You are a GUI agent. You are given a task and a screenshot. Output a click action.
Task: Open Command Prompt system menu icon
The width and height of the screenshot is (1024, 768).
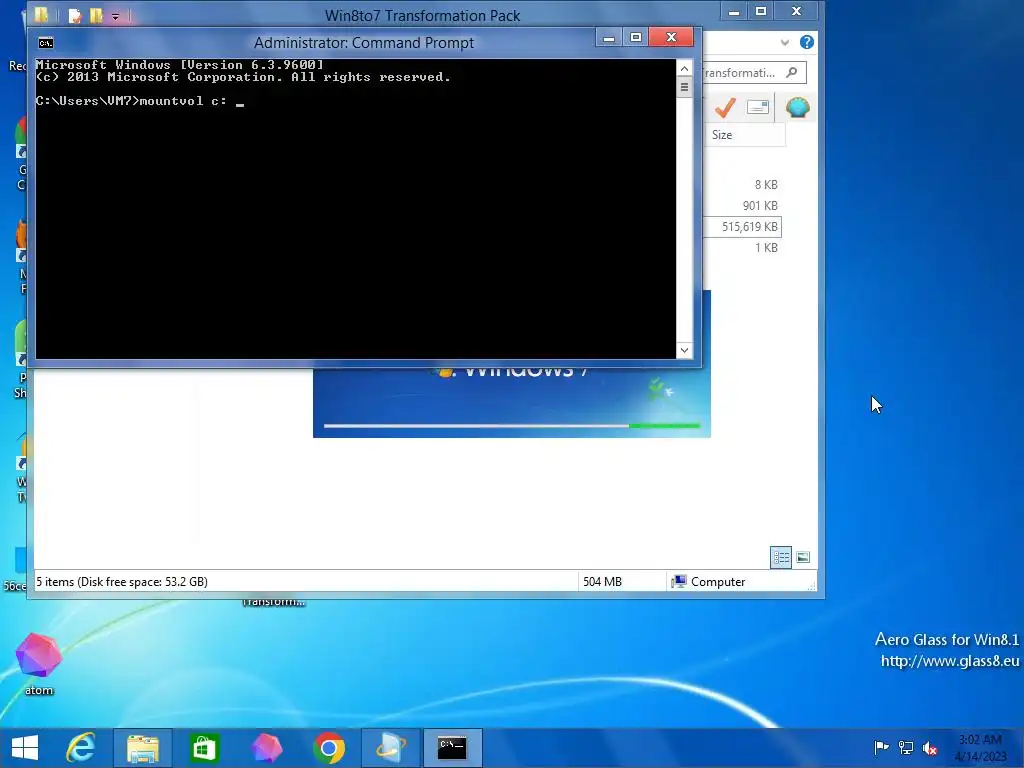click(x=46, y=43)
